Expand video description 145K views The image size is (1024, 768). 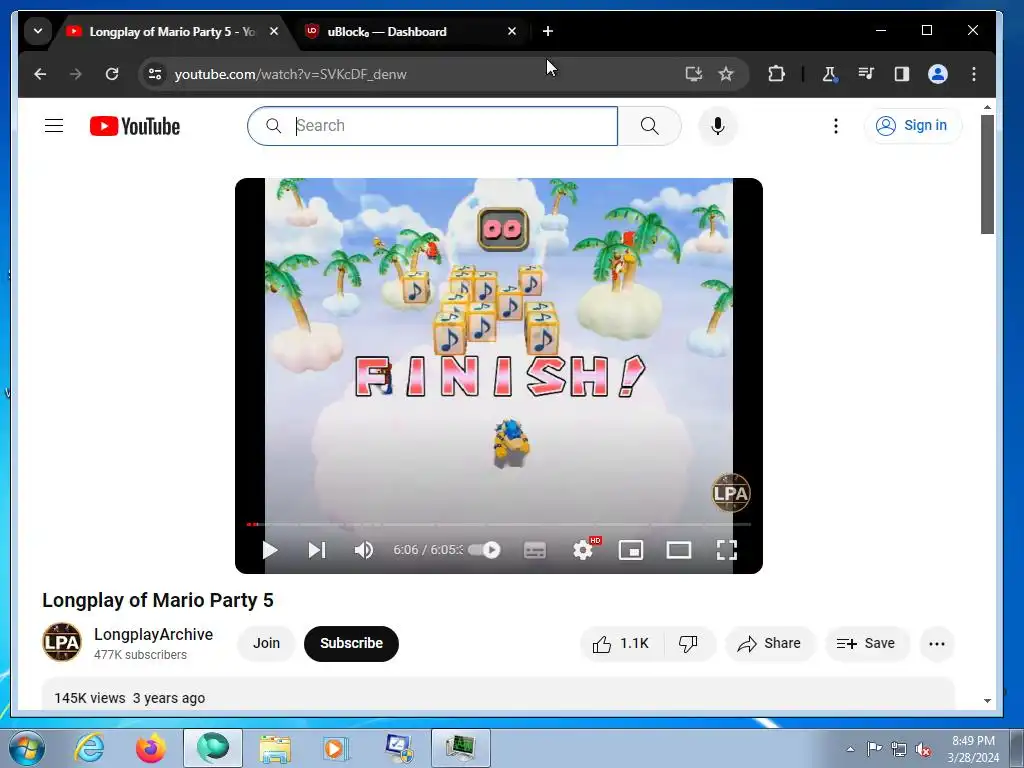(x=498, y=694)
